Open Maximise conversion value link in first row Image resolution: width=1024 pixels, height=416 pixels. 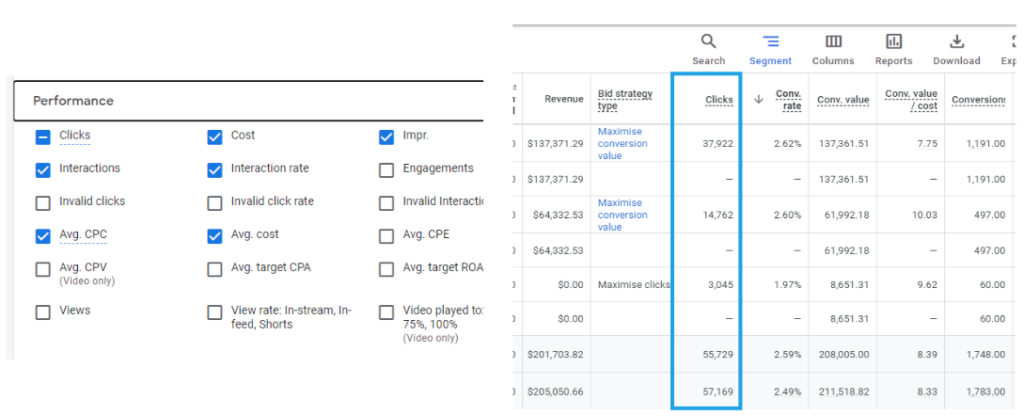click(622, 143)
